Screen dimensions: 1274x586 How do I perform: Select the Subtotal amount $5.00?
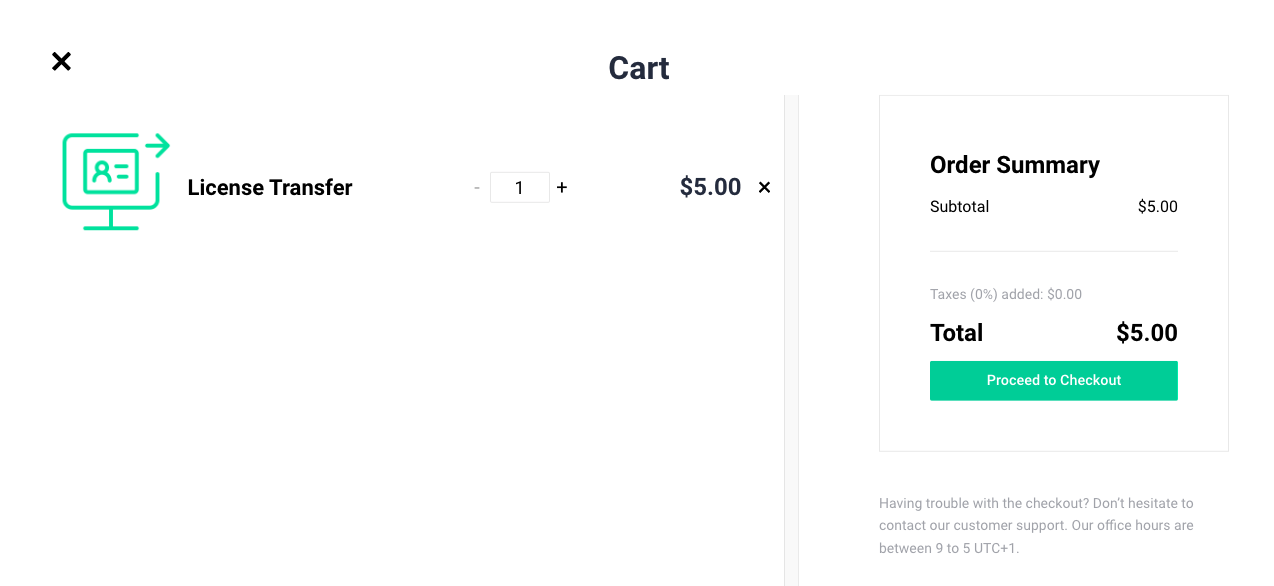point(1158,207)
